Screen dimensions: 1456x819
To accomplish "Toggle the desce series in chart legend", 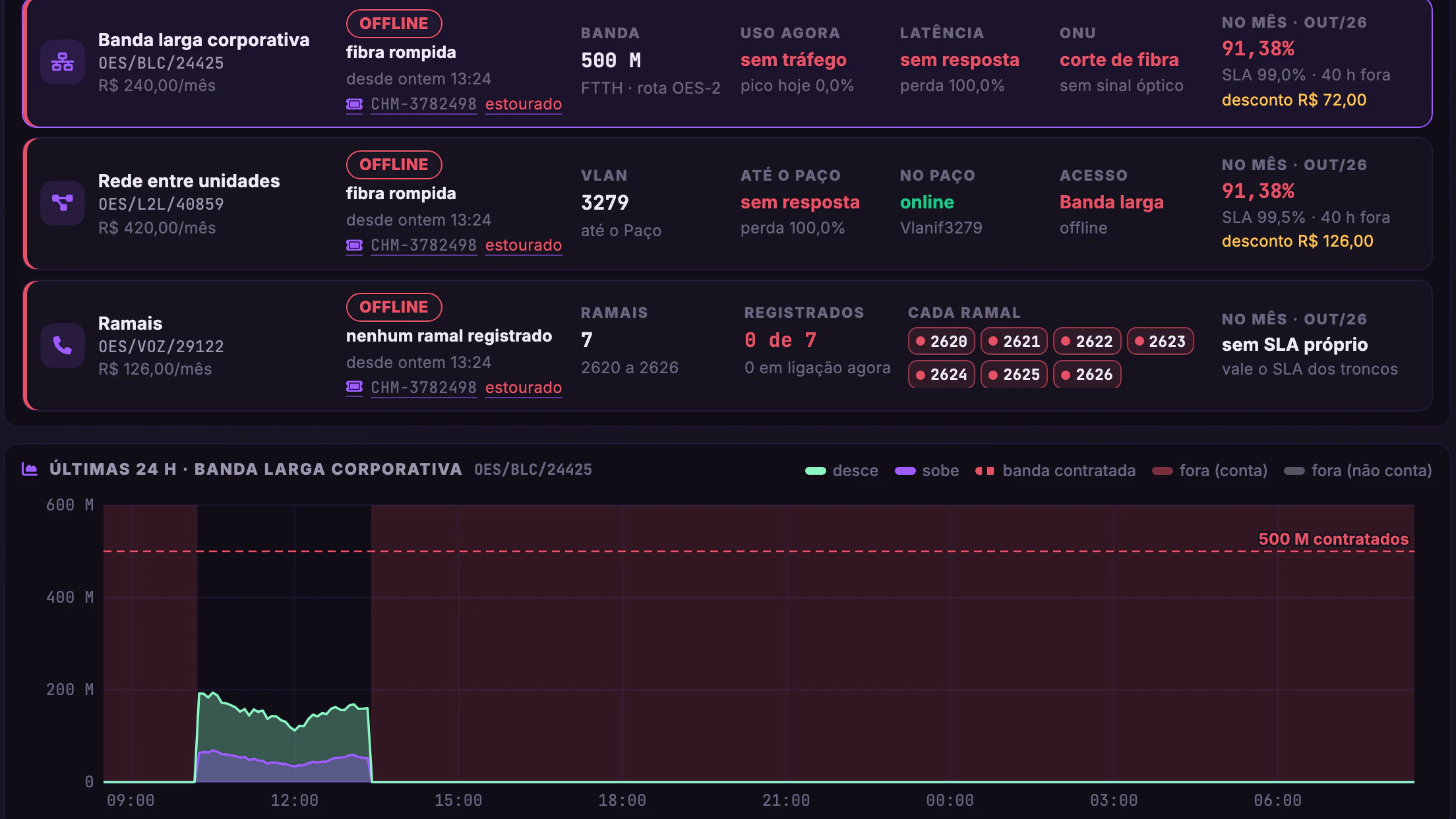I will click(x=842, y=471).
